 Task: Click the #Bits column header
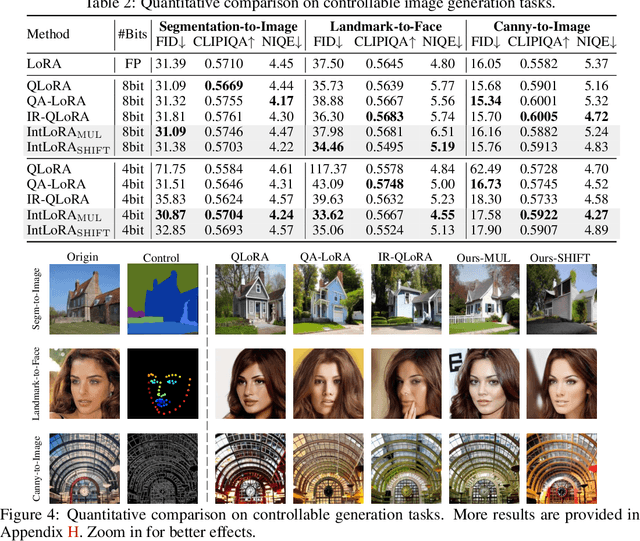[x=133, y=34]
